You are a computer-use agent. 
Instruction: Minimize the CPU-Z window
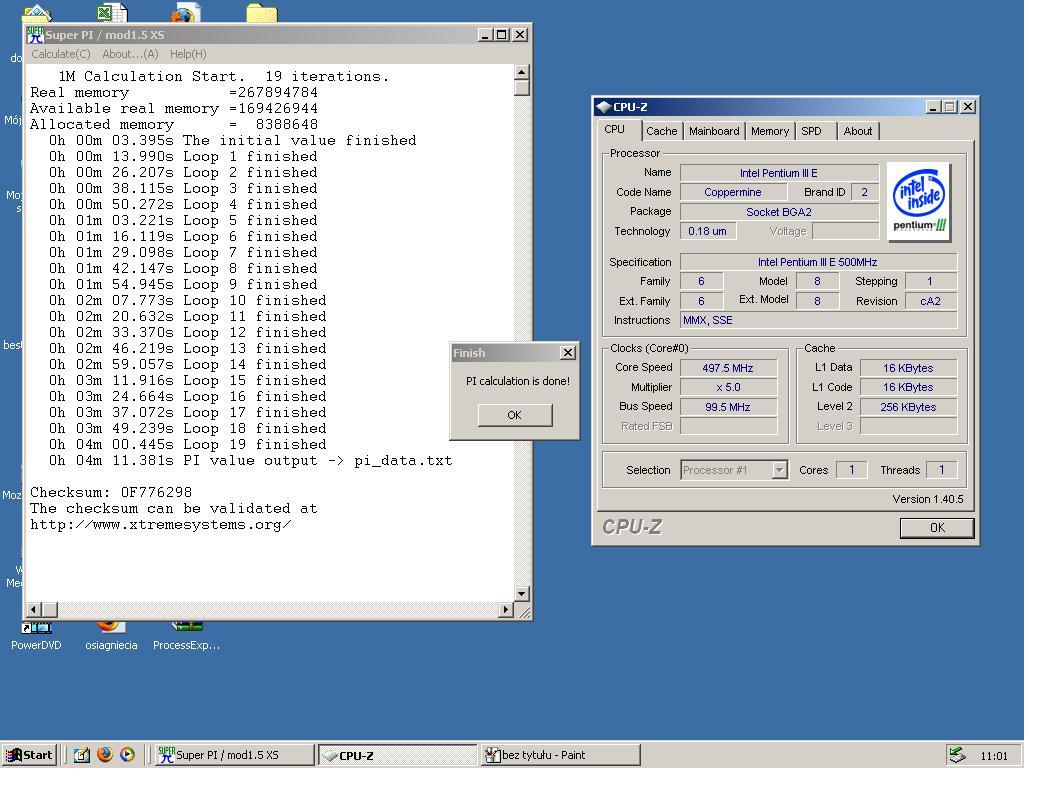(x=933, y=107)
